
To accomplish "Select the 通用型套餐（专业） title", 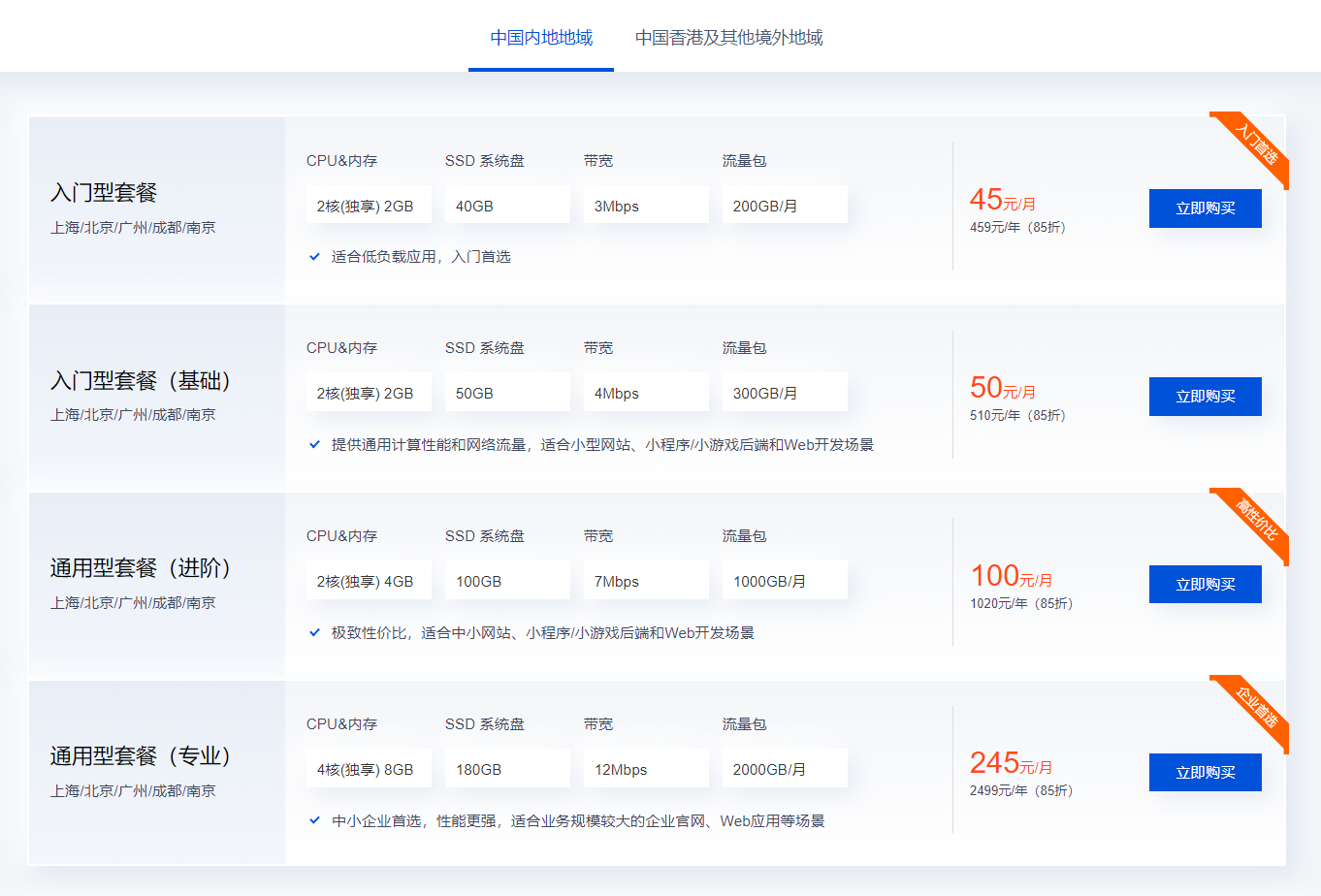I will 141,756.
